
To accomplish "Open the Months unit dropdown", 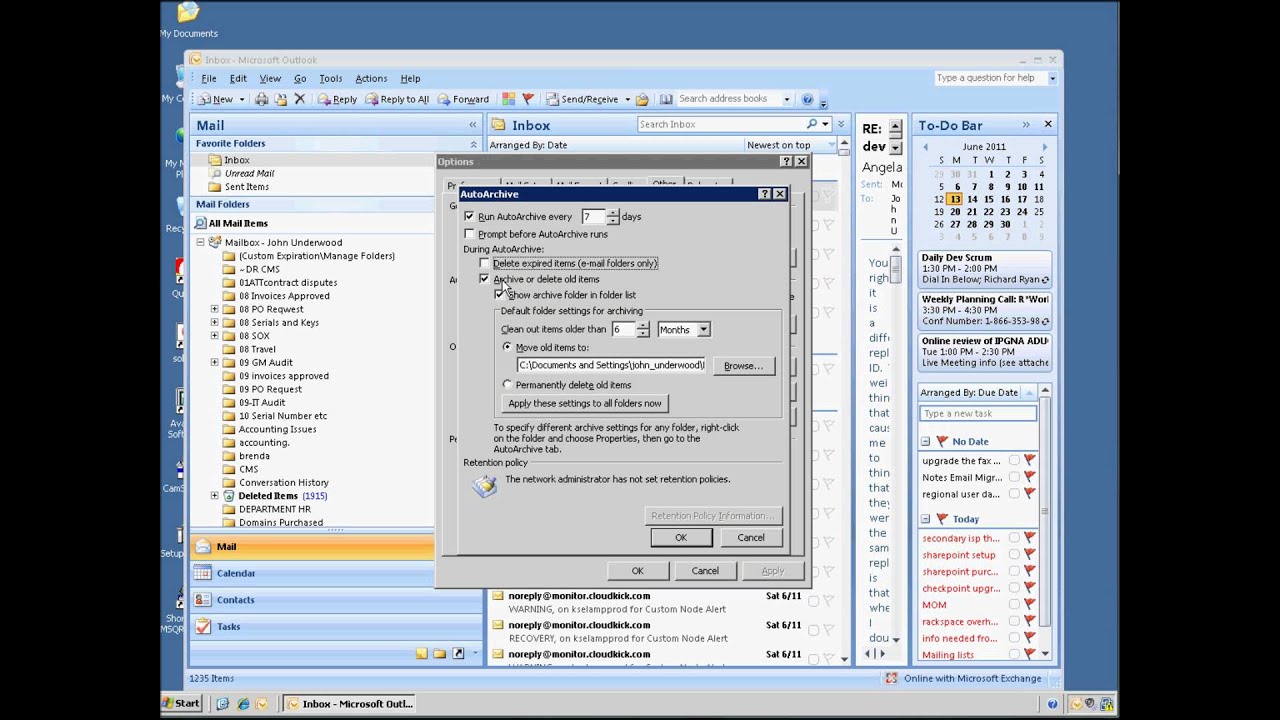I will 703,330.
